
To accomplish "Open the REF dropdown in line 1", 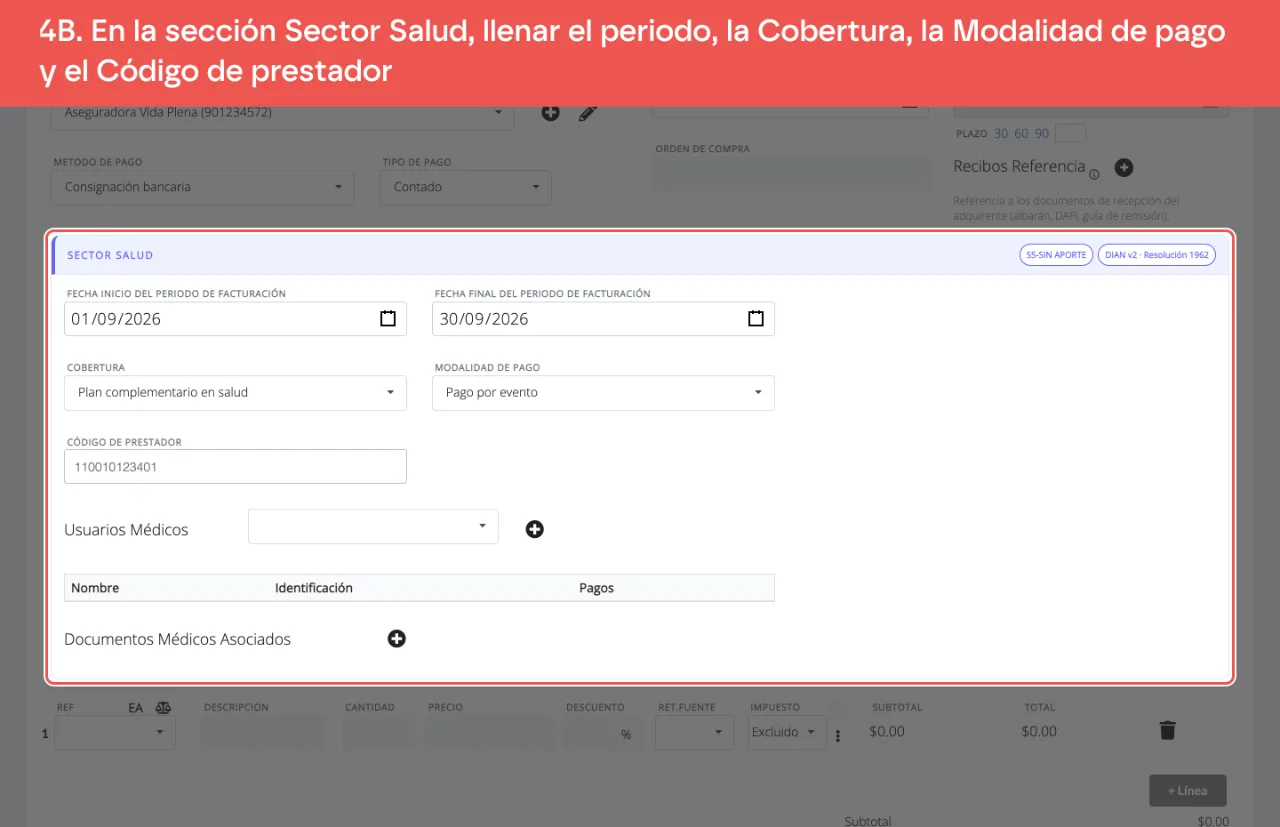I will [115, 732].
